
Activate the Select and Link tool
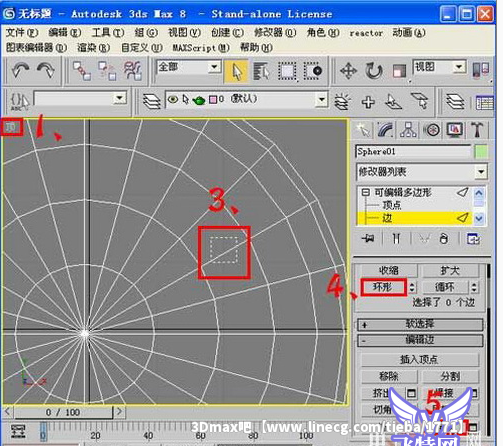[82, 71]
